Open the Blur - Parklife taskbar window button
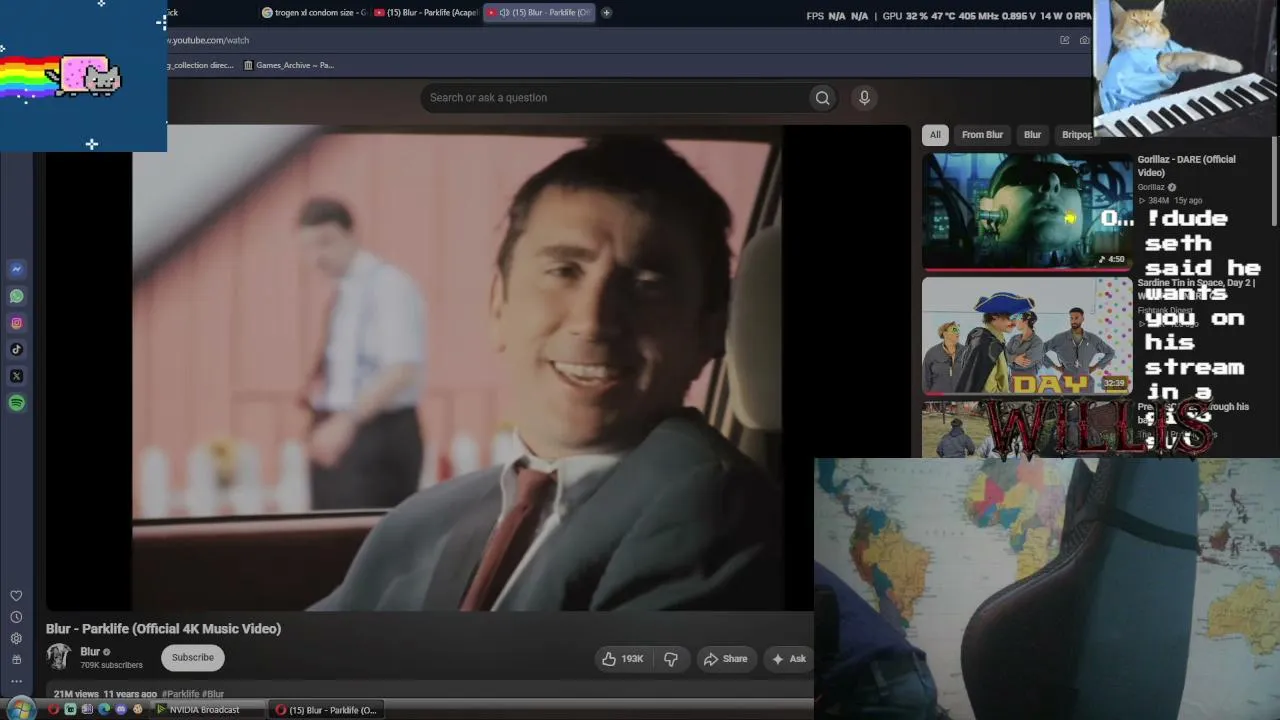This screenshot has height=720, width=1280. [x=325, y=710]
